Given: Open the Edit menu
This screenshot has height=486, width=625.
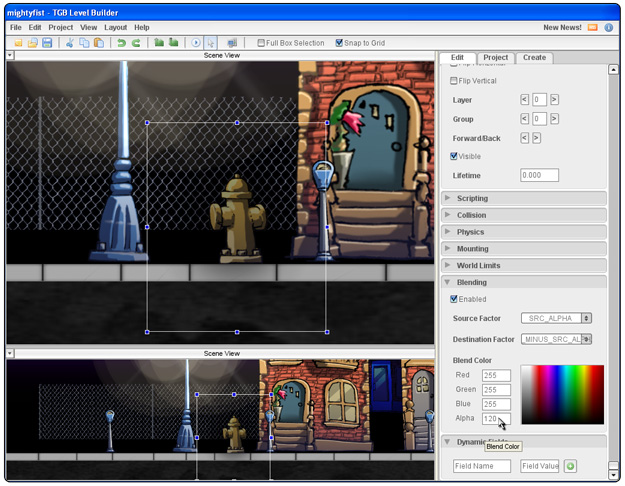Looking at the screenshot, I should click(x=35, y=28).
